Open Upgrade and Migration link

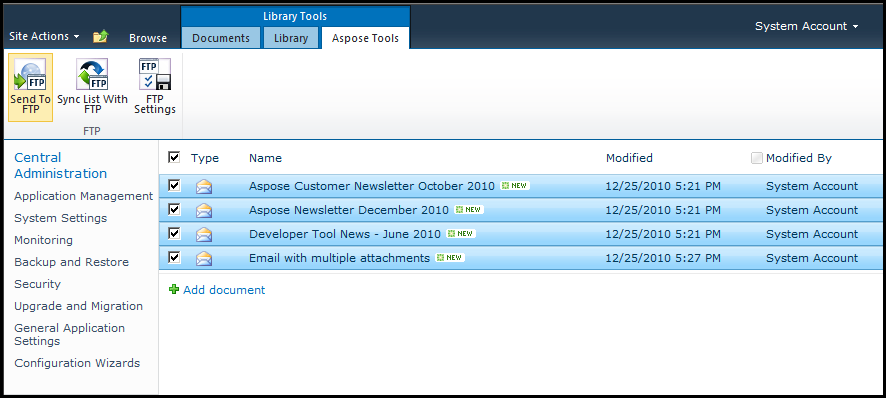(x=79, y=306)
